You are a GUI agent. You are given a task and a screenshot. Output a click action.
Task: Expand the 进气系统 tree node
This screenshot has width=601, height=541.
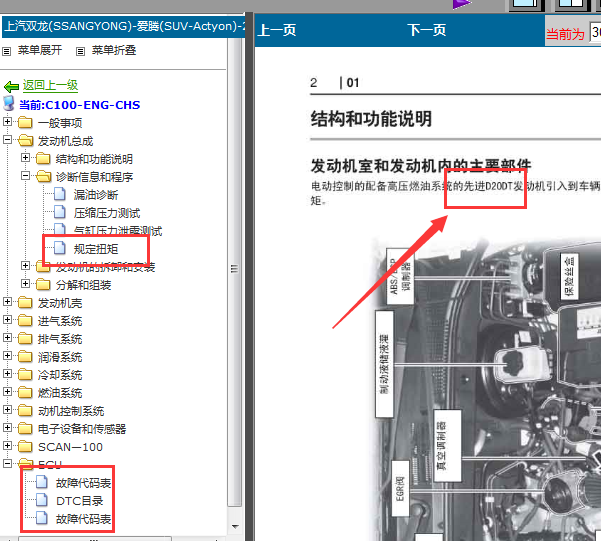pos(7,319)
